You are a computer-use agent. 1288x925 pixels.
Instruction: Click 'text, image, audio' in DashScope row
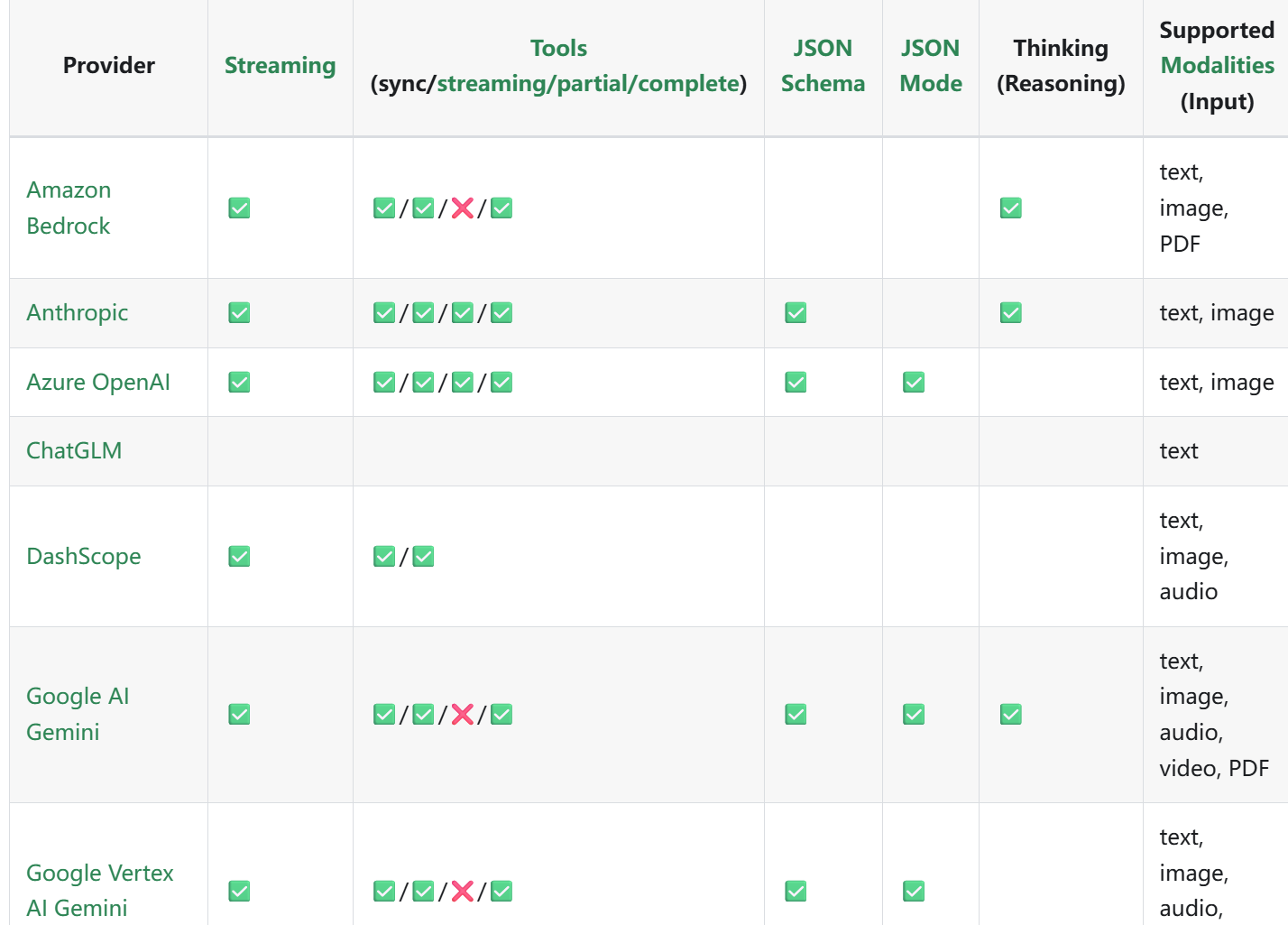click(1194, 556)
